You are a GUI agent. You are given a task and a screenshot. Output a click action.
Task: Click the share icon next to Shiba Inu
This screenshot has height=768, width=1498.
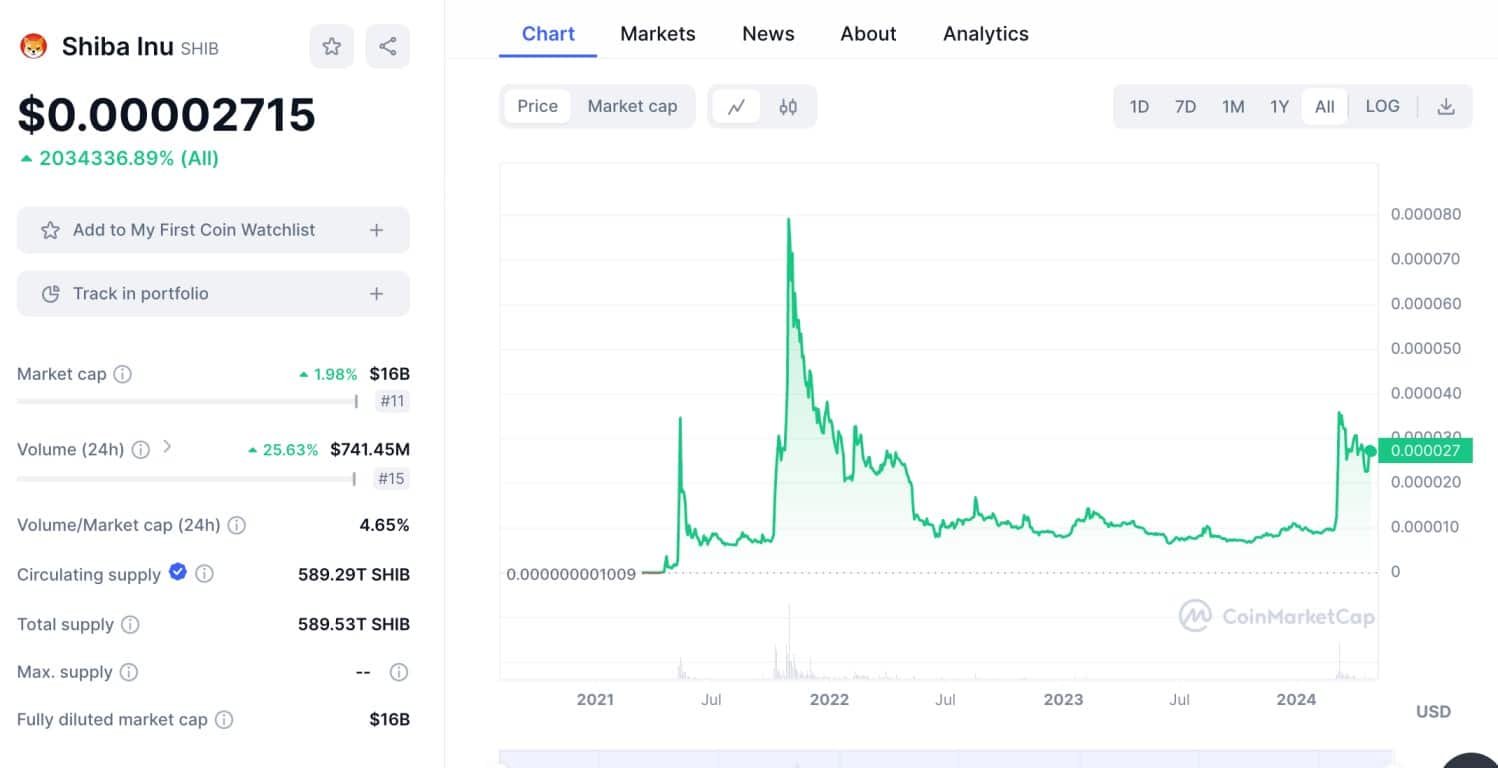pos(388,46)
